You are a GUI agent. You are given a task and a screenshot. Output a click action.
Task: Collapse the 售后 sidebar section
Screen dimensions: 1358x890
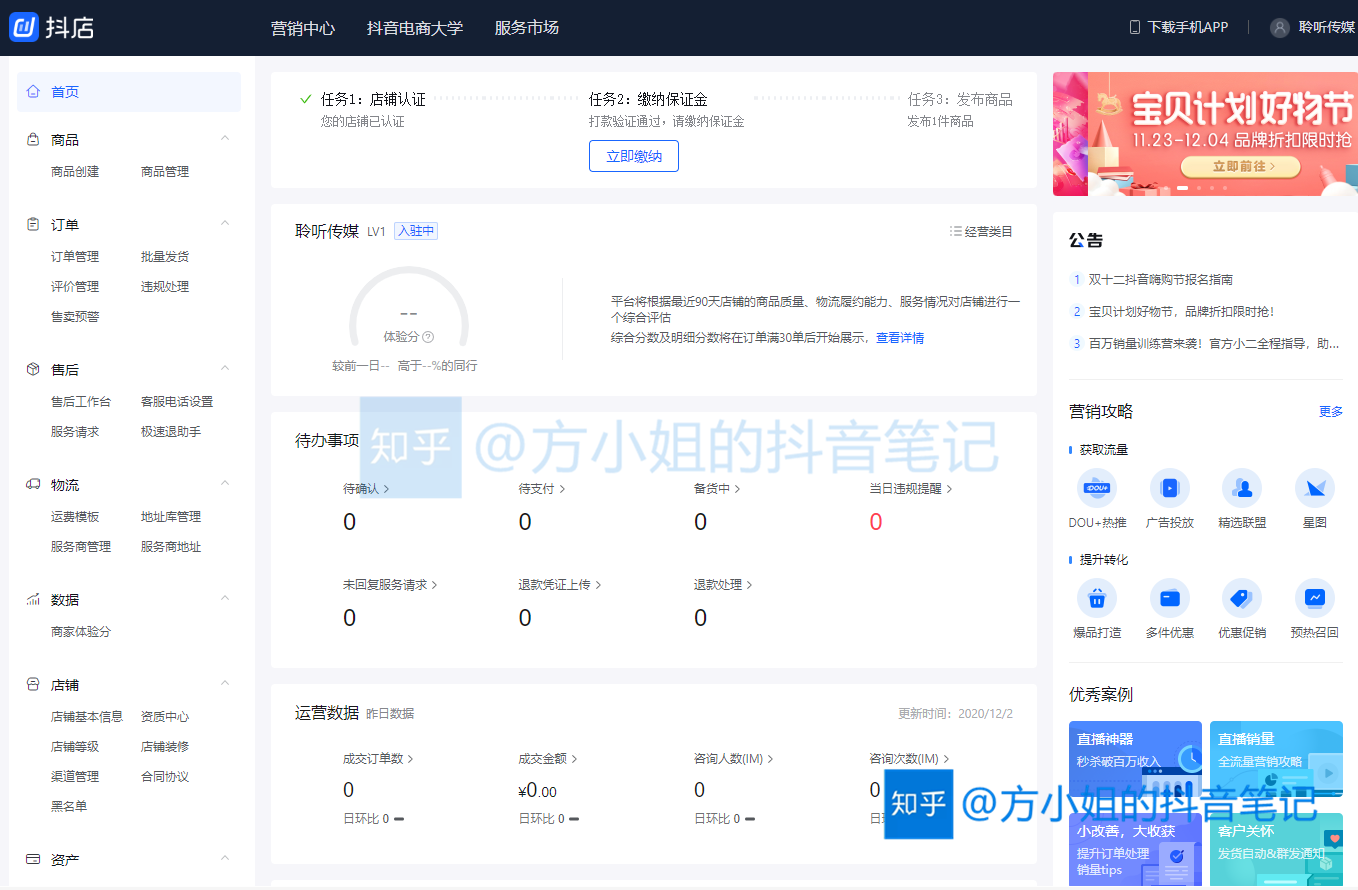(225, 369)
